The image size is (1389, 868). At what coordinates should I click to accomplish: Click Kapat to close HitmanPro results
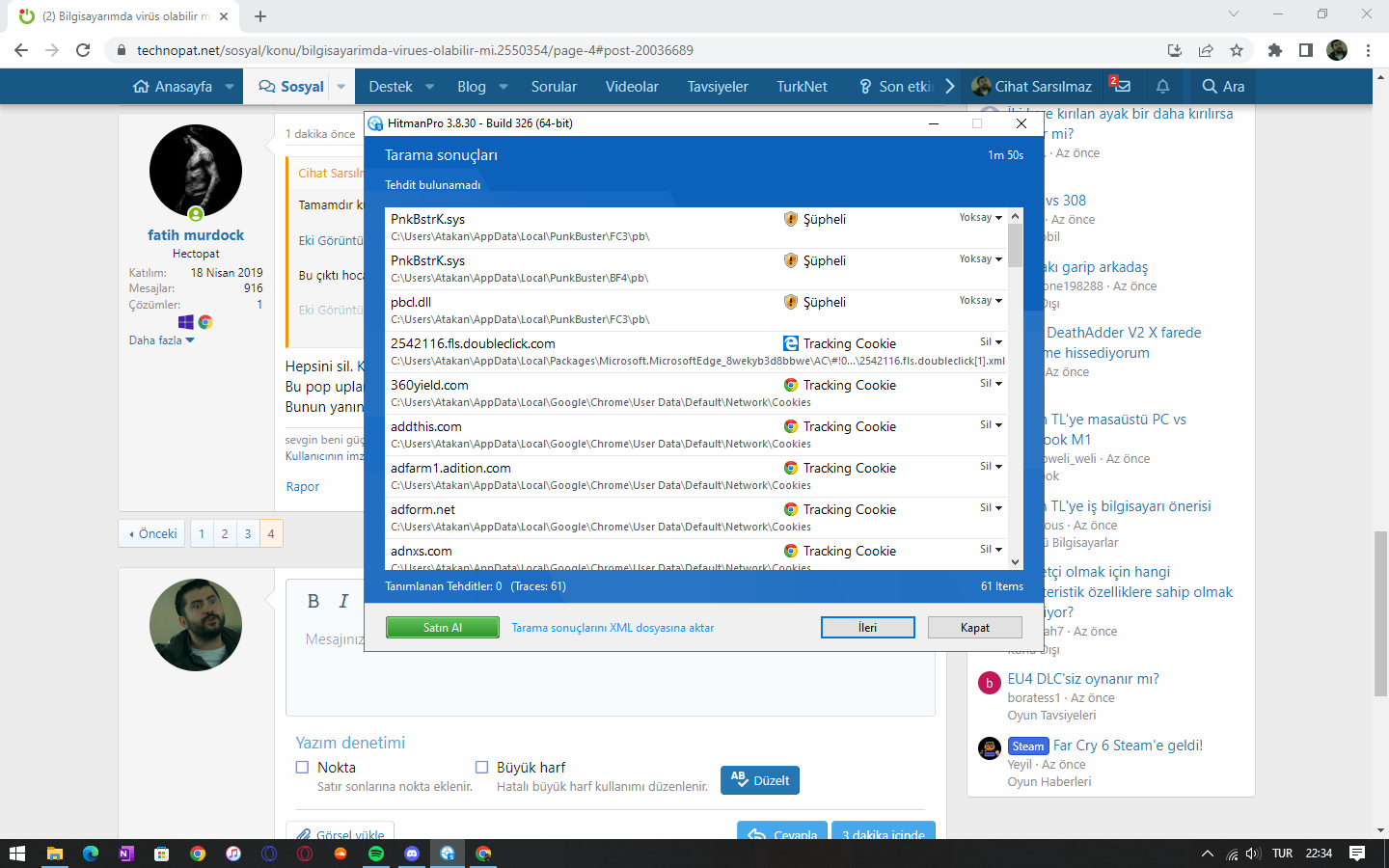pyautogui.click(x=975, y=628)
